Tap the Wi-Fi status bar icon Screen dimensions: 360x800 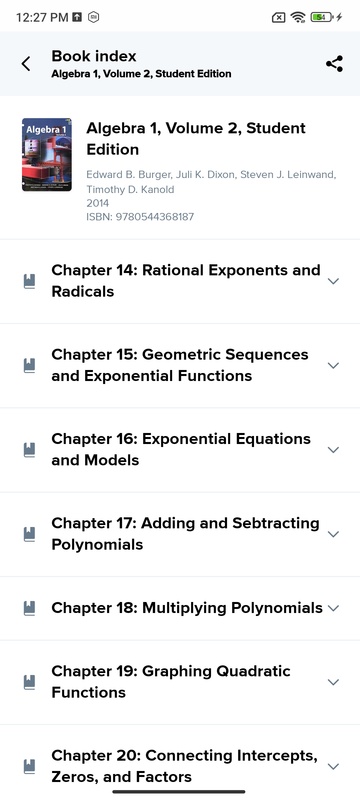point(297,17)
